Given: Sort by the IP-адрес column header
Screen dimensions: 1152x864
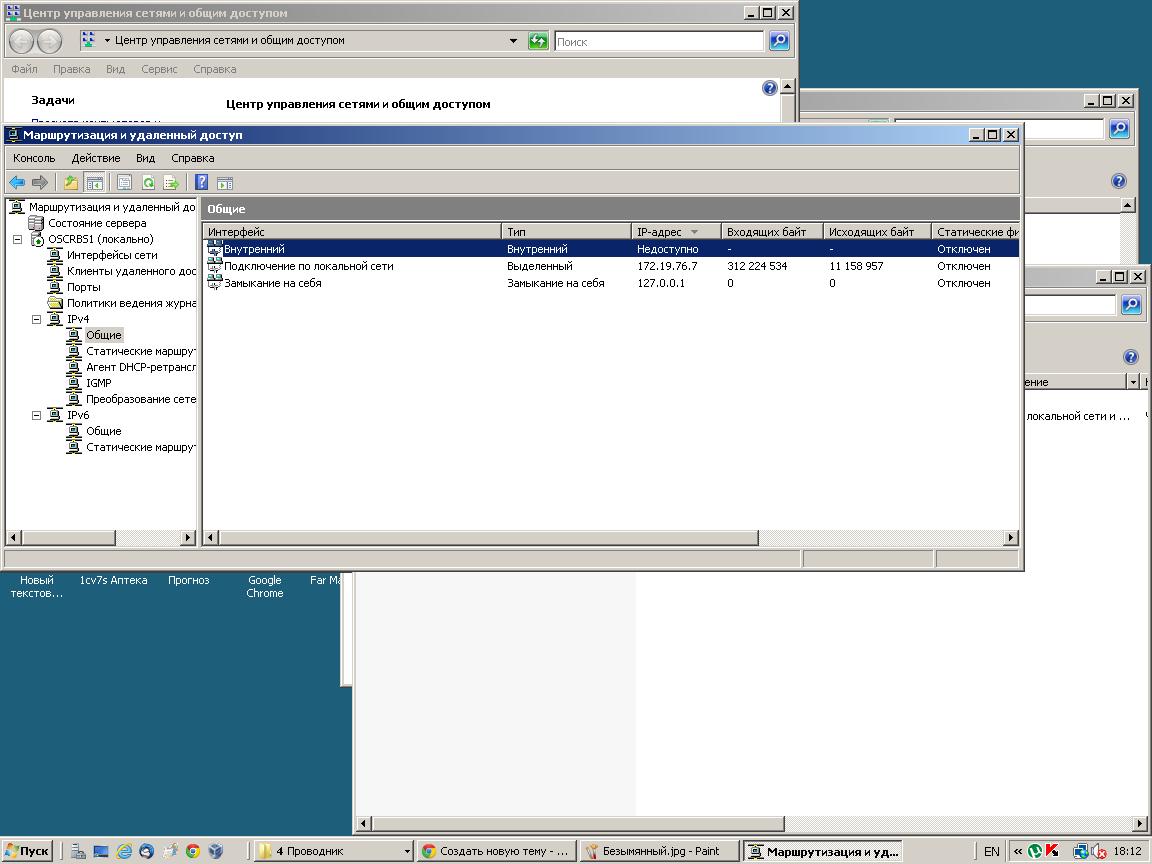Looking at the screenshot, I should [x=659, y=232].
